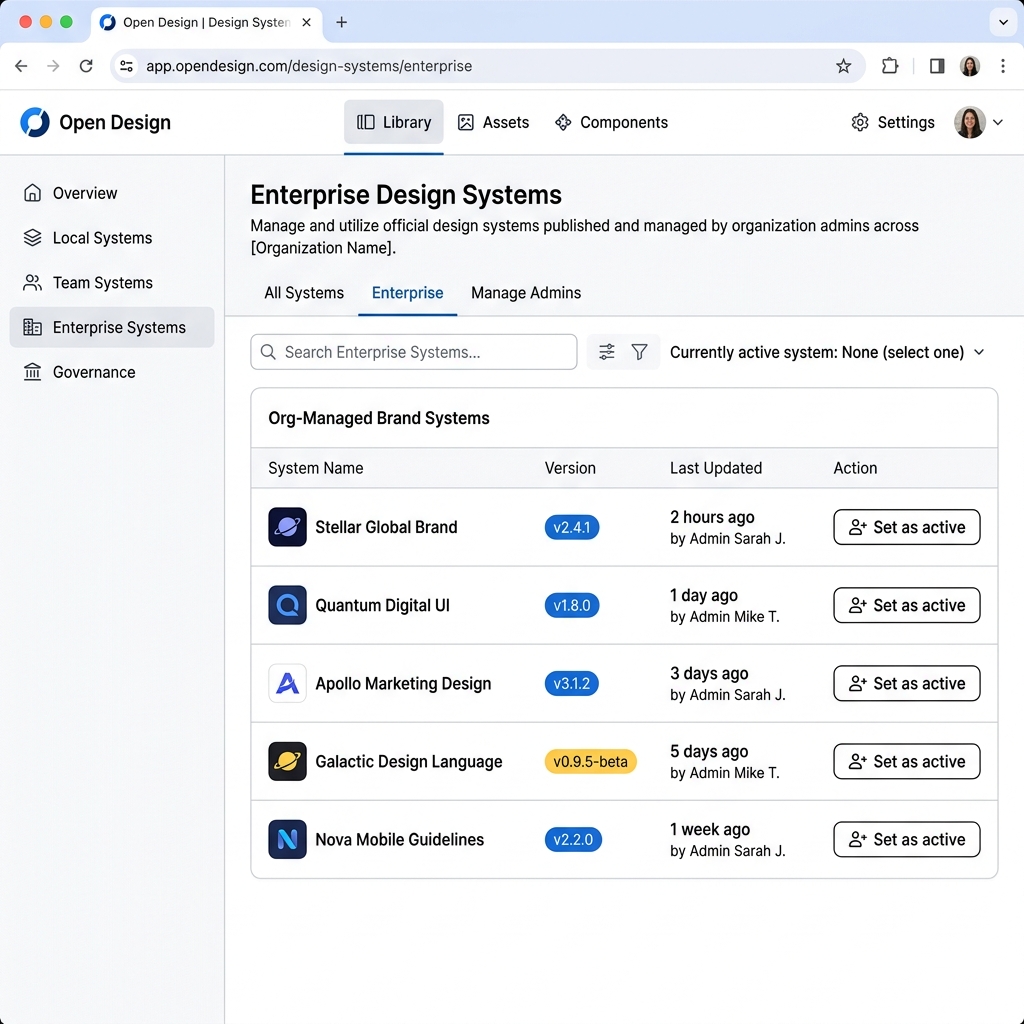Open the Chrome three-dot menu
The width and height of the screenshot is (1024, 1024).
point(1002,66)
